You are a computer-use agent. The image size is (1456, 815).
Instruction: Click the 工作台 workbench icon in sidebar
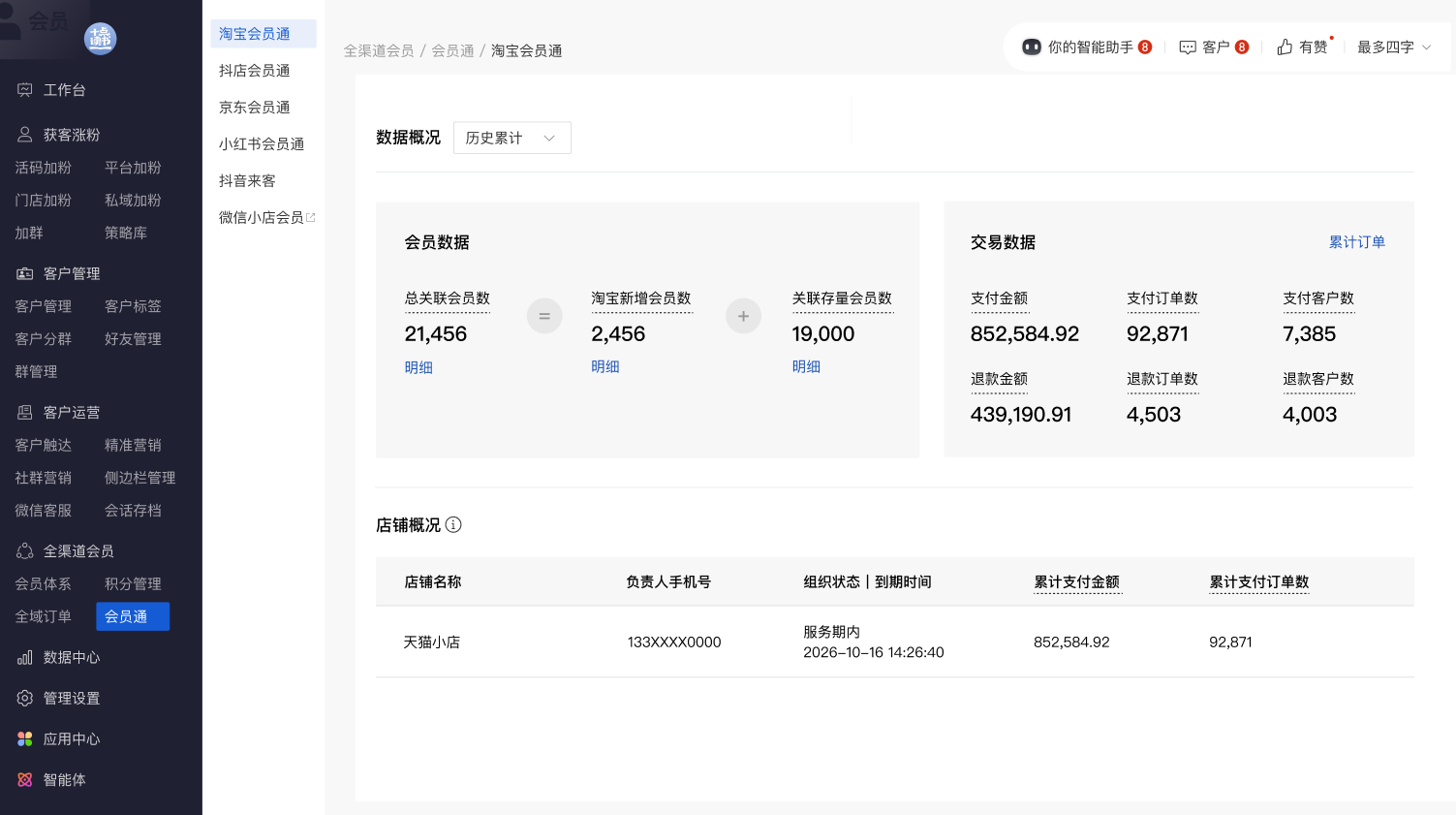(x=25, y=90)
